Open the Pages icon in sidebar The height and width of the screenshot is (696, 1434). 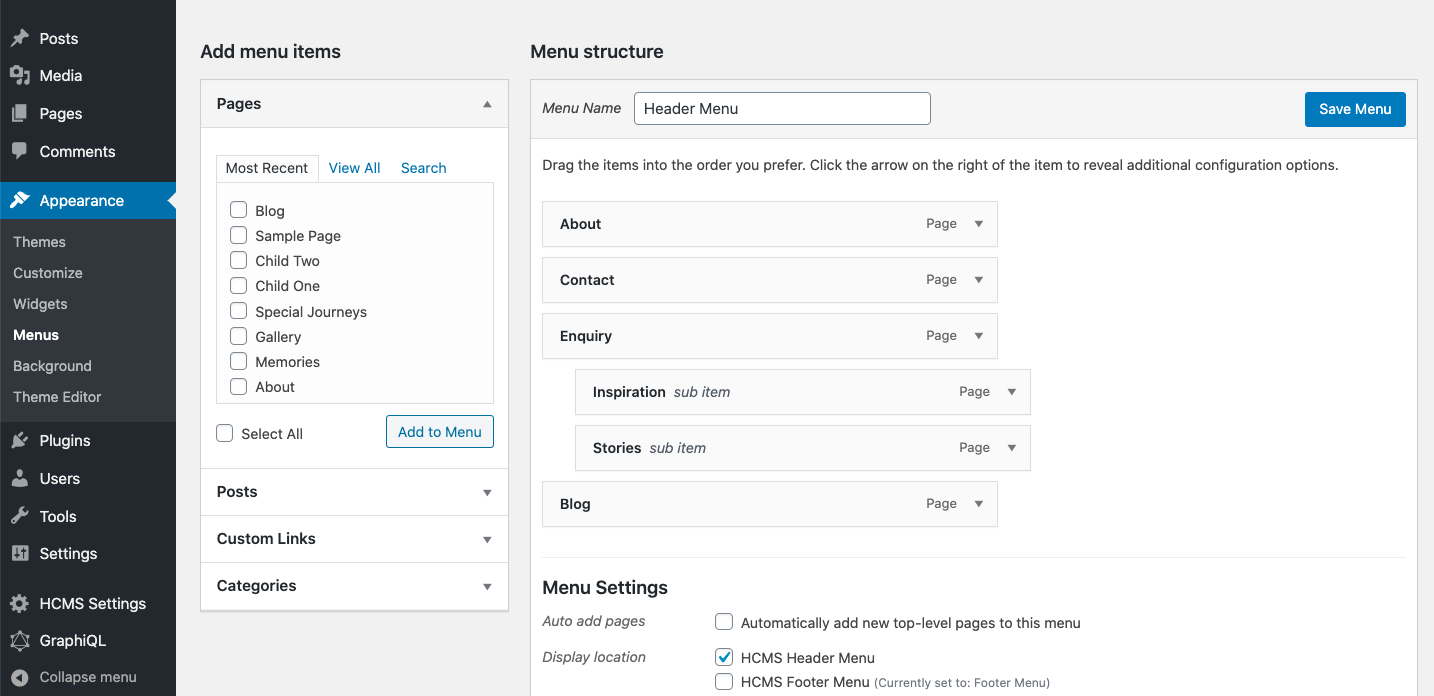(19, 114)
